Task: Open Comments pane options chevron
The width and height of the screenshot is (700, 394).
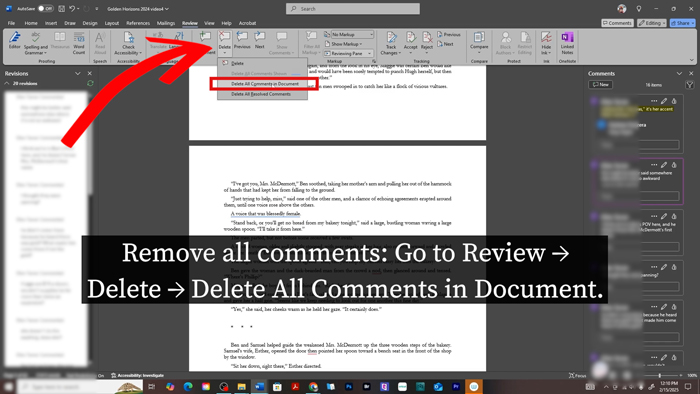Action: [x=679, y=73]
